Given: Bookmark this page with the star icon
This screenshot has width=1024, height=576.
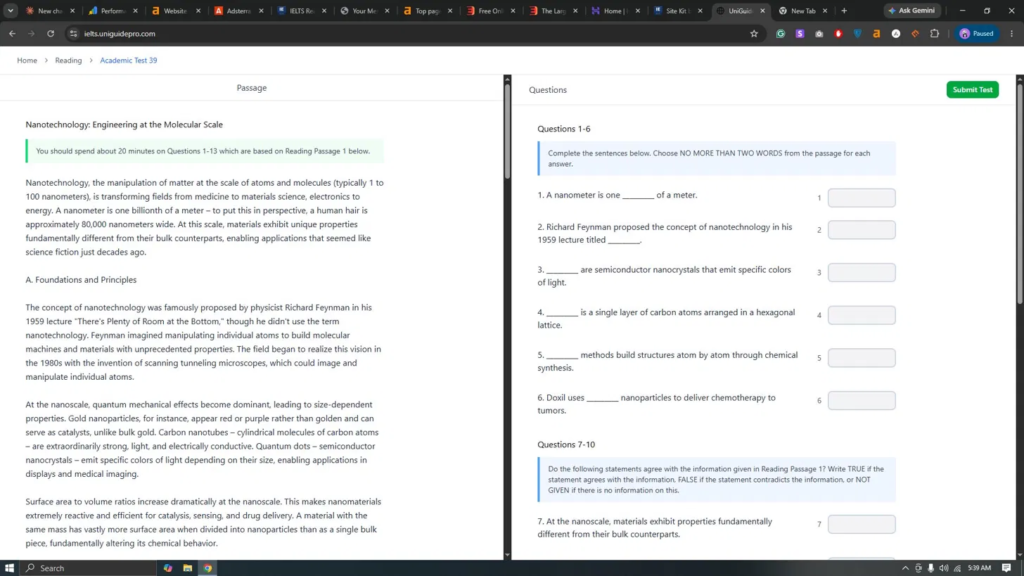Looking at the screenshot, I should (x=754, y=33).
